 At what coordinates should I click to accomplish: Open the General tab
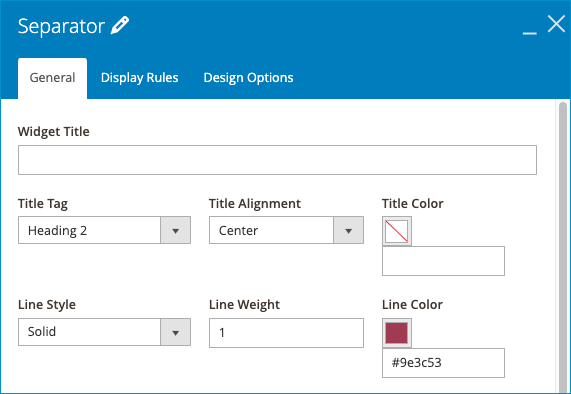(52, 78)
